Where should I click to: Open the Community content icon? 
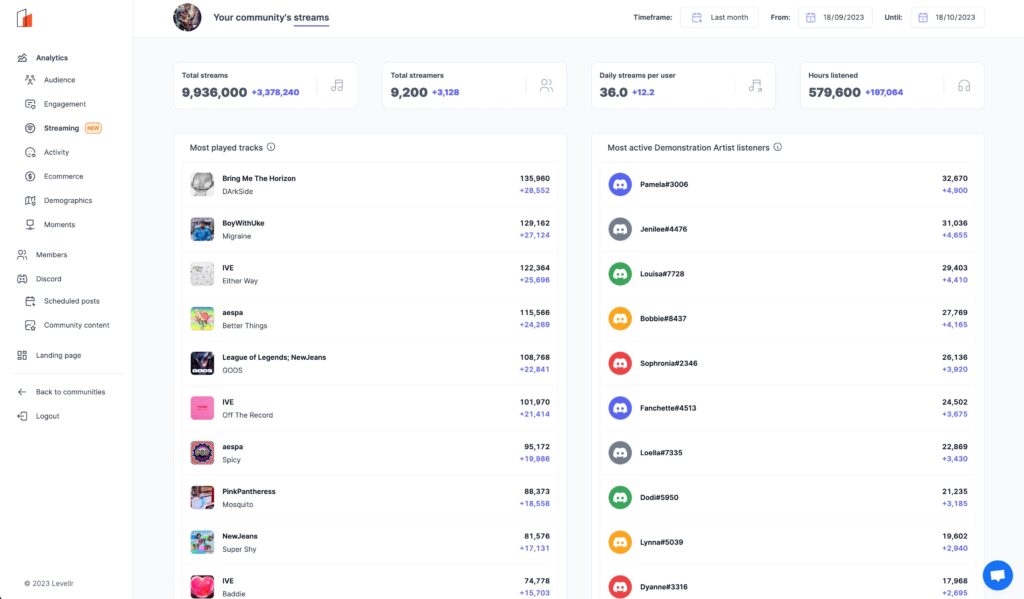click(28, 324)
